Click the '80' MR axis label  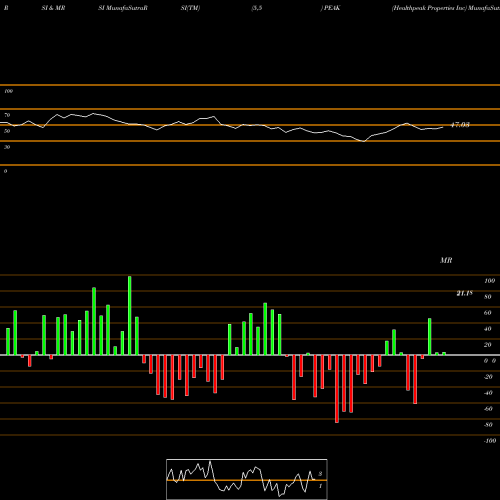tap(488, 297)
